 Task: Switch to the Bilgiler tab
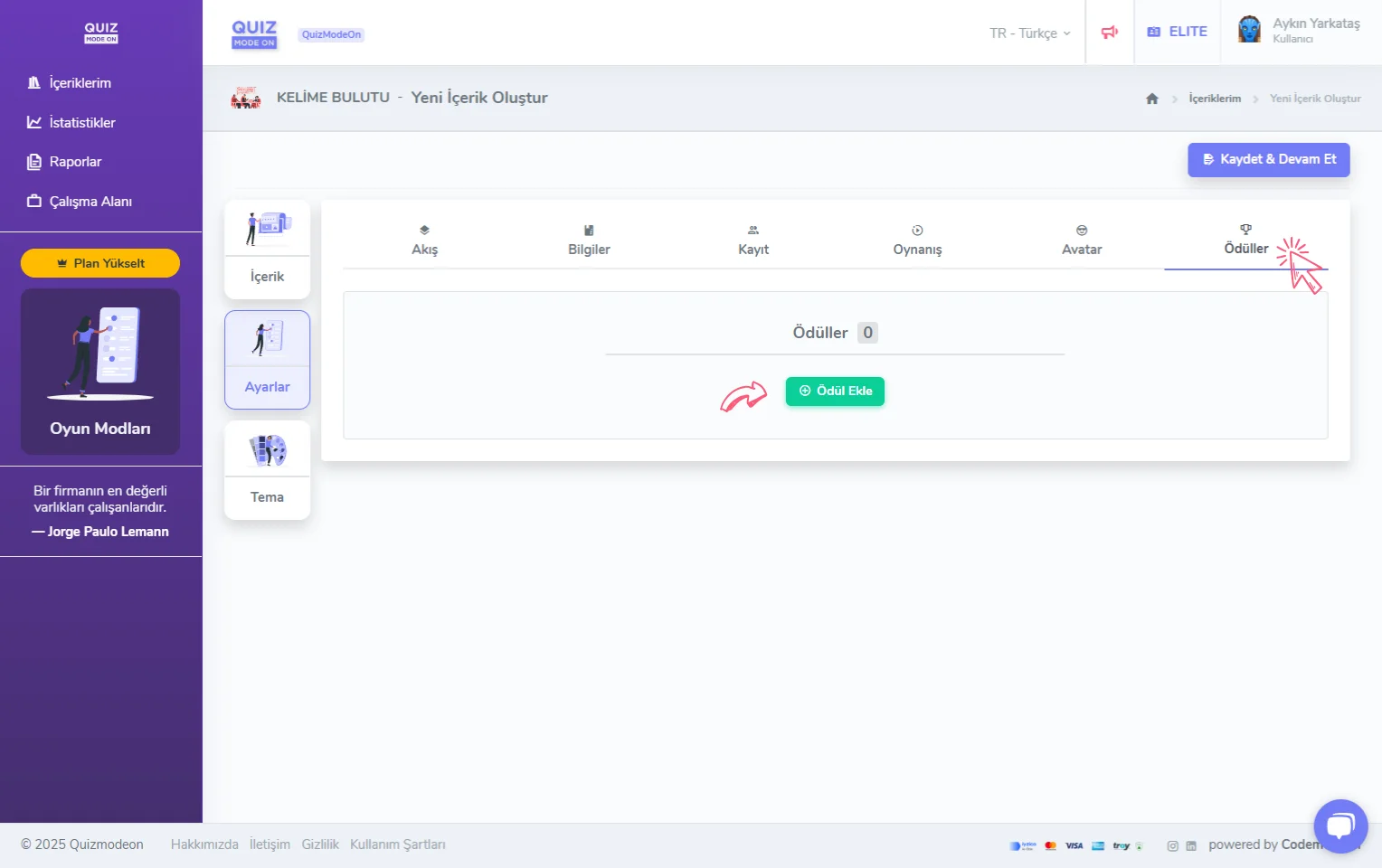[x=589, y=241]
